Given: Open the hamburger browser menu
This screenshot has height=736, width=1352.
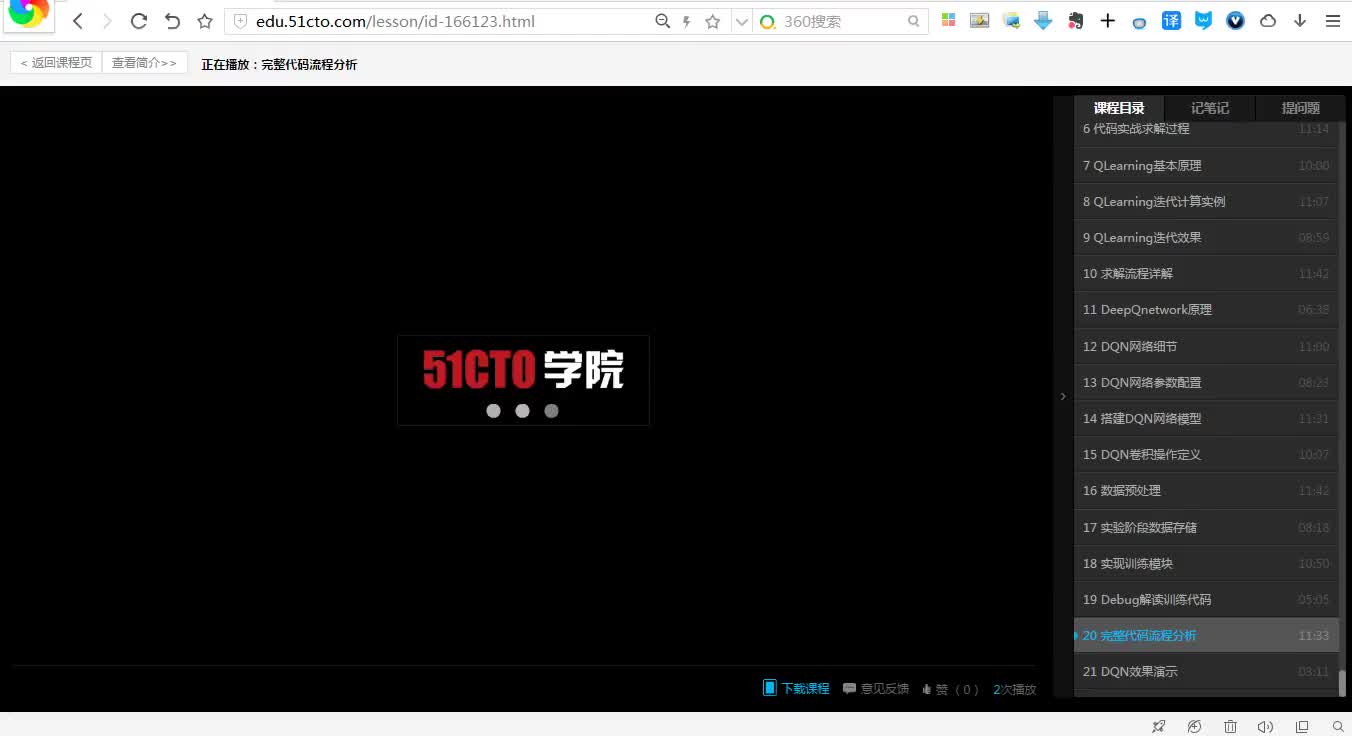Looking at the screenshot, I should (x=1333, y=20).
